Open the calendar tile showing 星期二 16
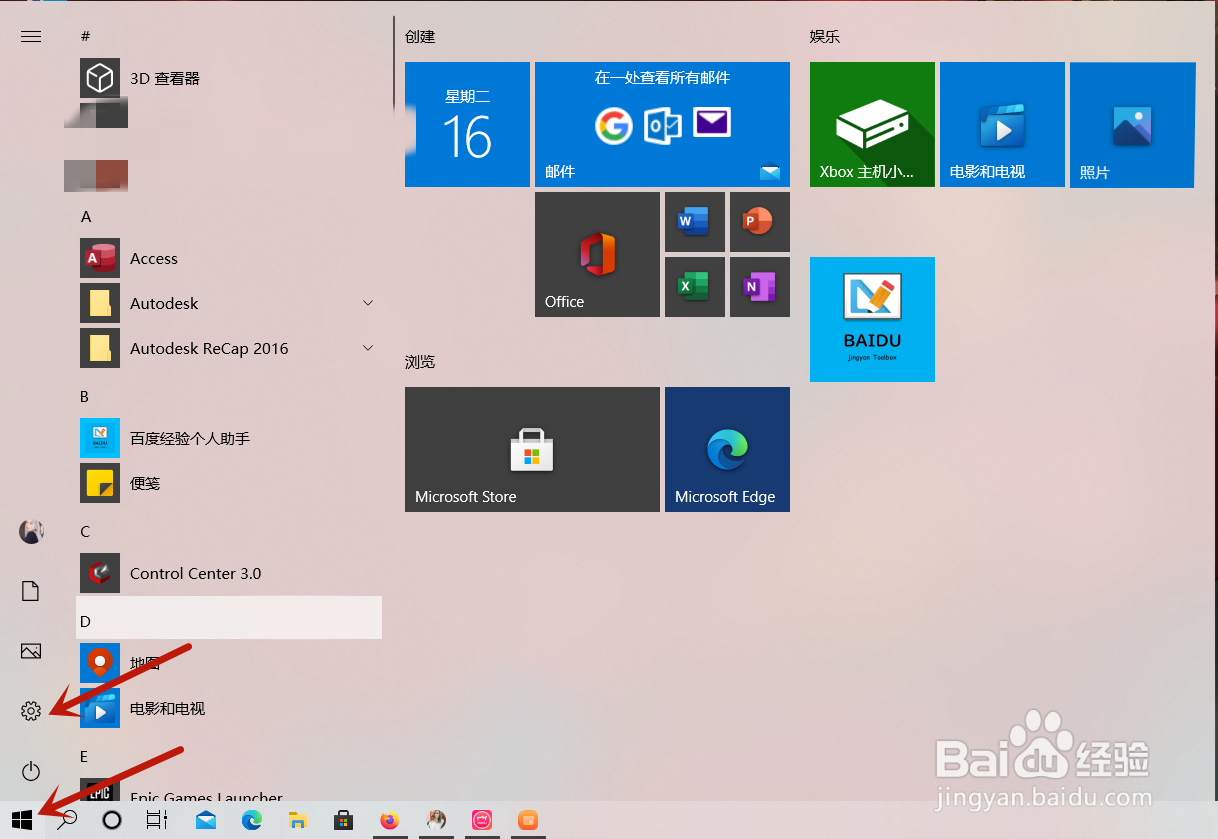 (x=467, y=124)
